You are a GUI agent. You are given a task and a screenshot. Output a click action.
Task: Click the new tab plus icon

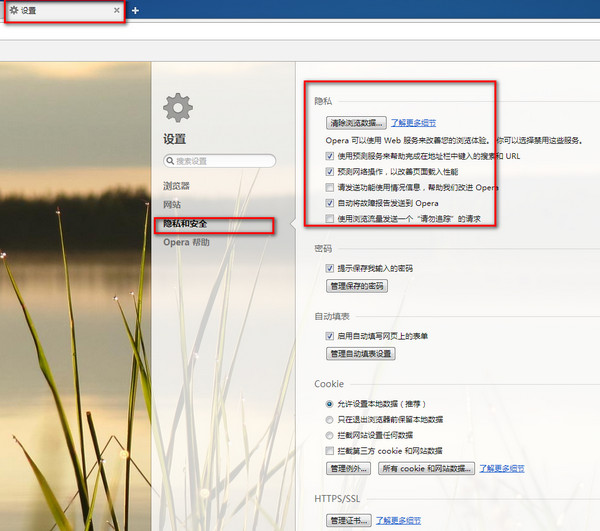(135, 10)
